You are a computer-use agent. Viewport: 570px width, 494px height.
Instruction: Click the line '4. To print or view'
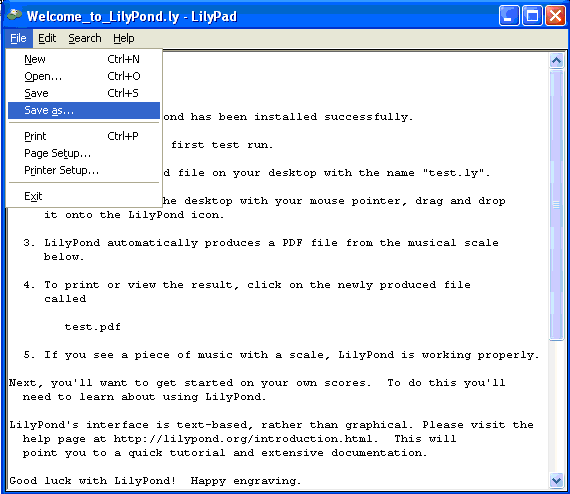click(247, 285)
